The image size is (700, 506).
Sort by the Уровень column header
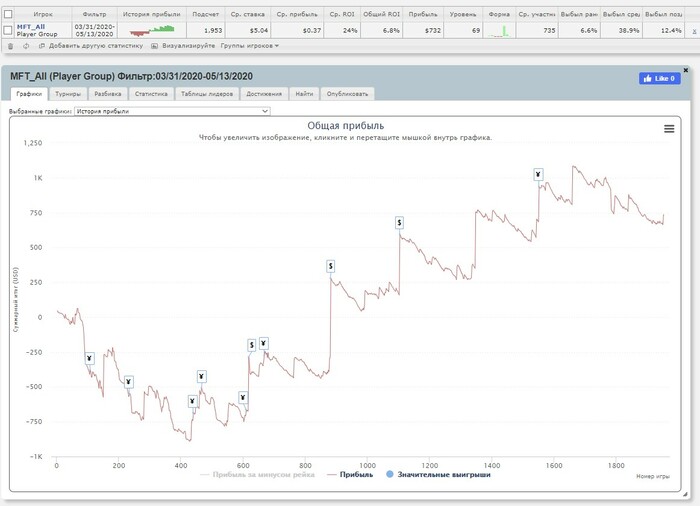[463, 14]
